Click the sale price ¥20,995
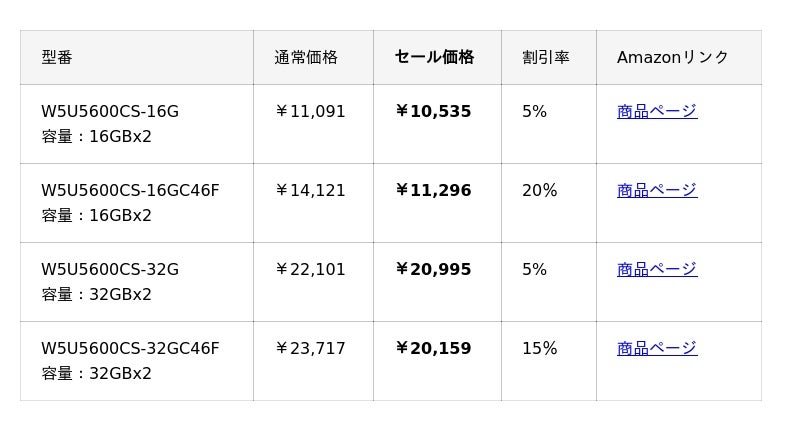 pyautogui.click(x=433, y=269)
